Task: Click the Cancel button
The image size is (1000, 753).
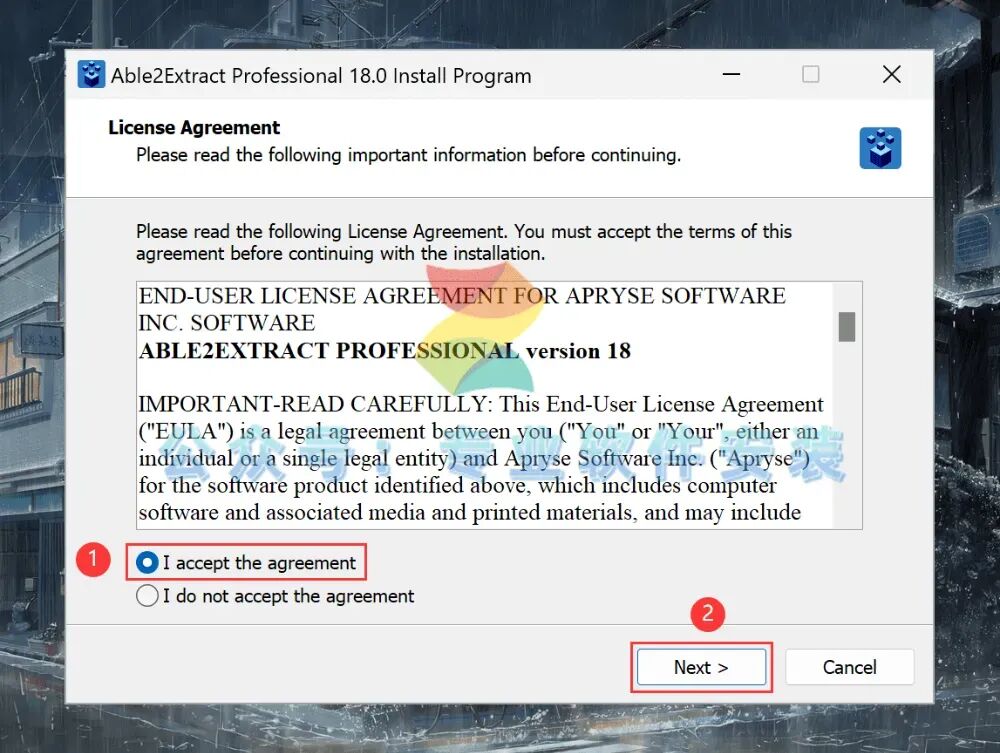Action: [x=849, y=667]
